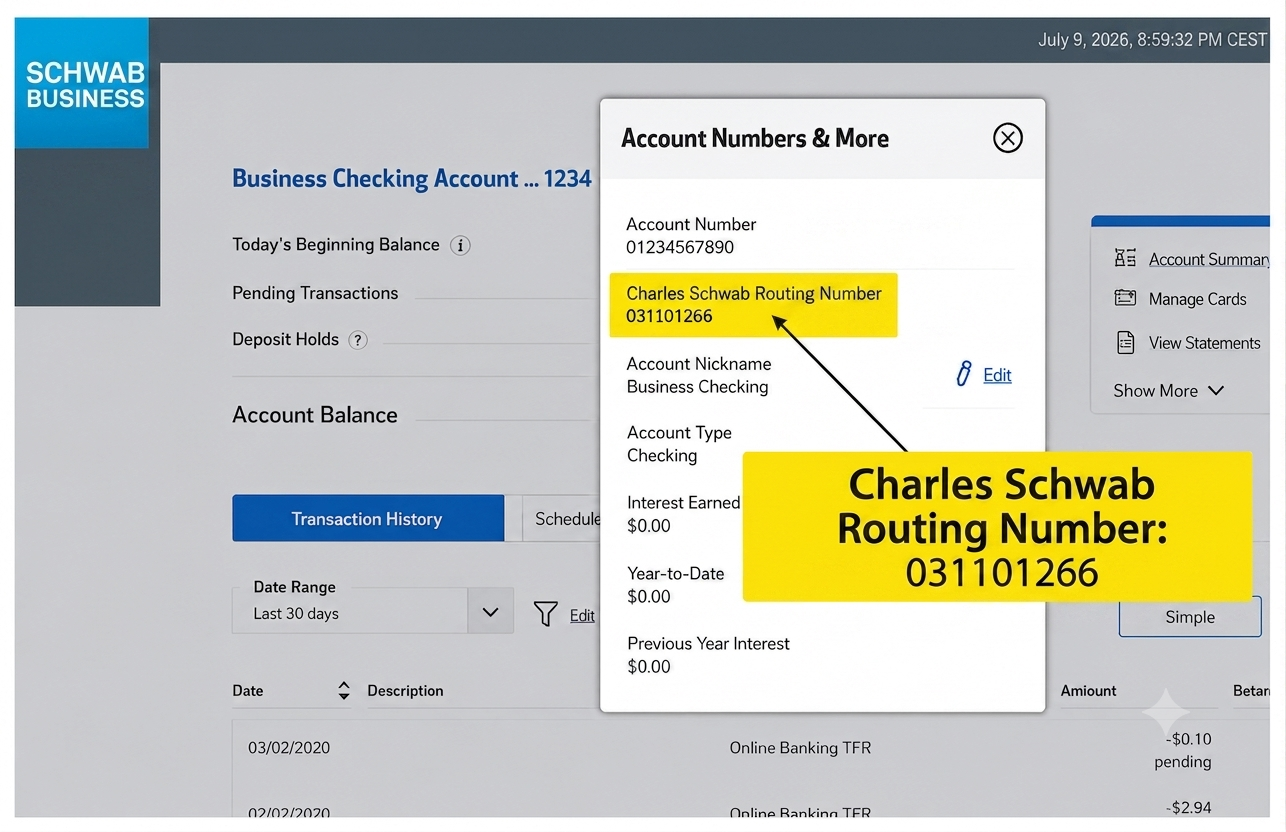Viewport: 1286px width, 832px height.
Task: Select the account number 01234567890
Action: (680, 247)
